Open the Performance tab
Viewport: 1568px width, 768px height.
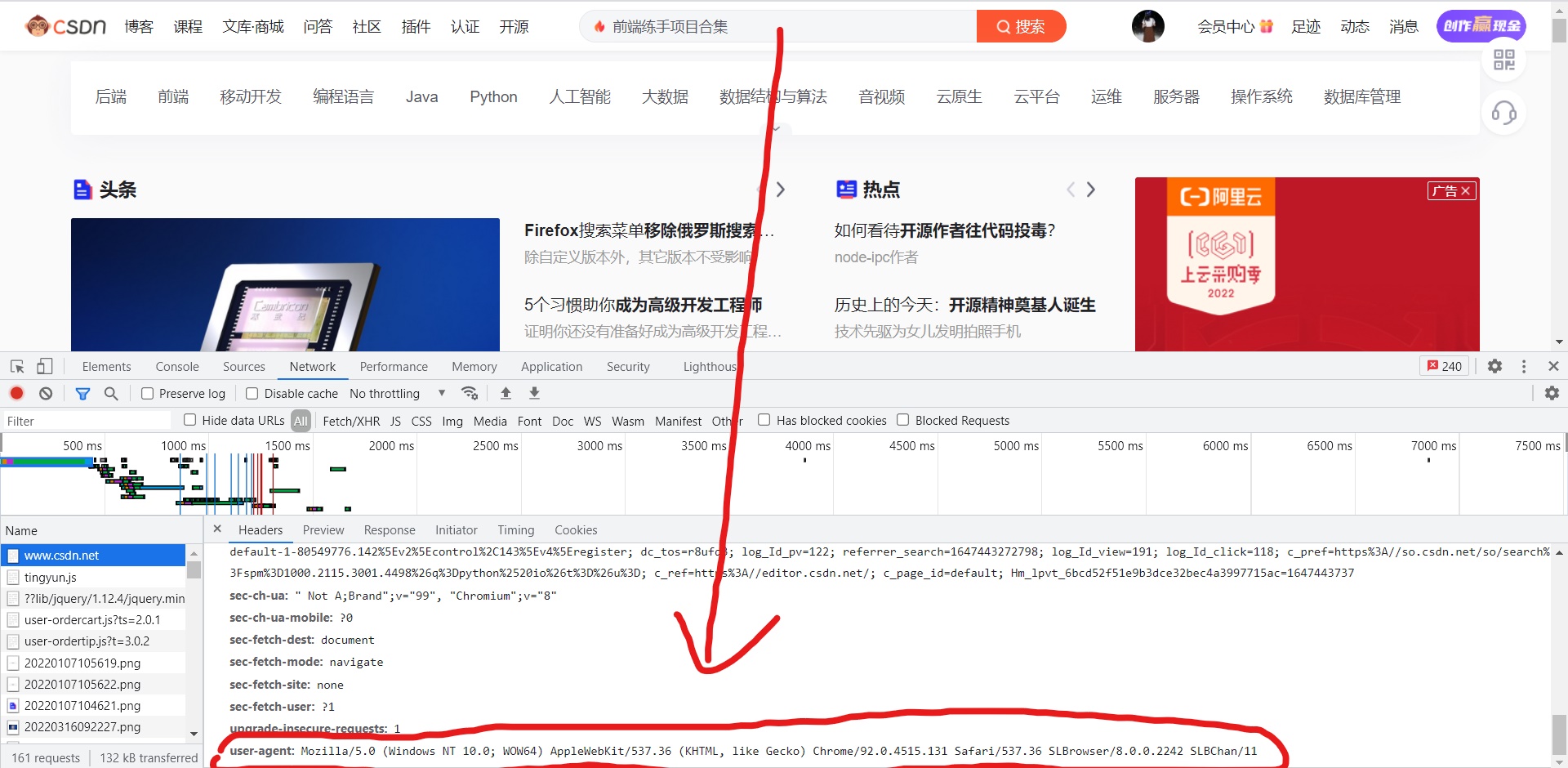[394, 367]
